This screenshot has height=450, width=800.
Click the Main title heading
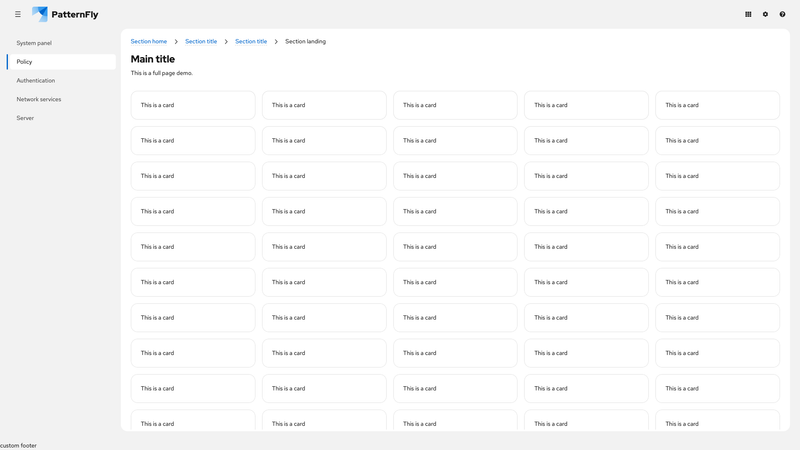(153, 59)
